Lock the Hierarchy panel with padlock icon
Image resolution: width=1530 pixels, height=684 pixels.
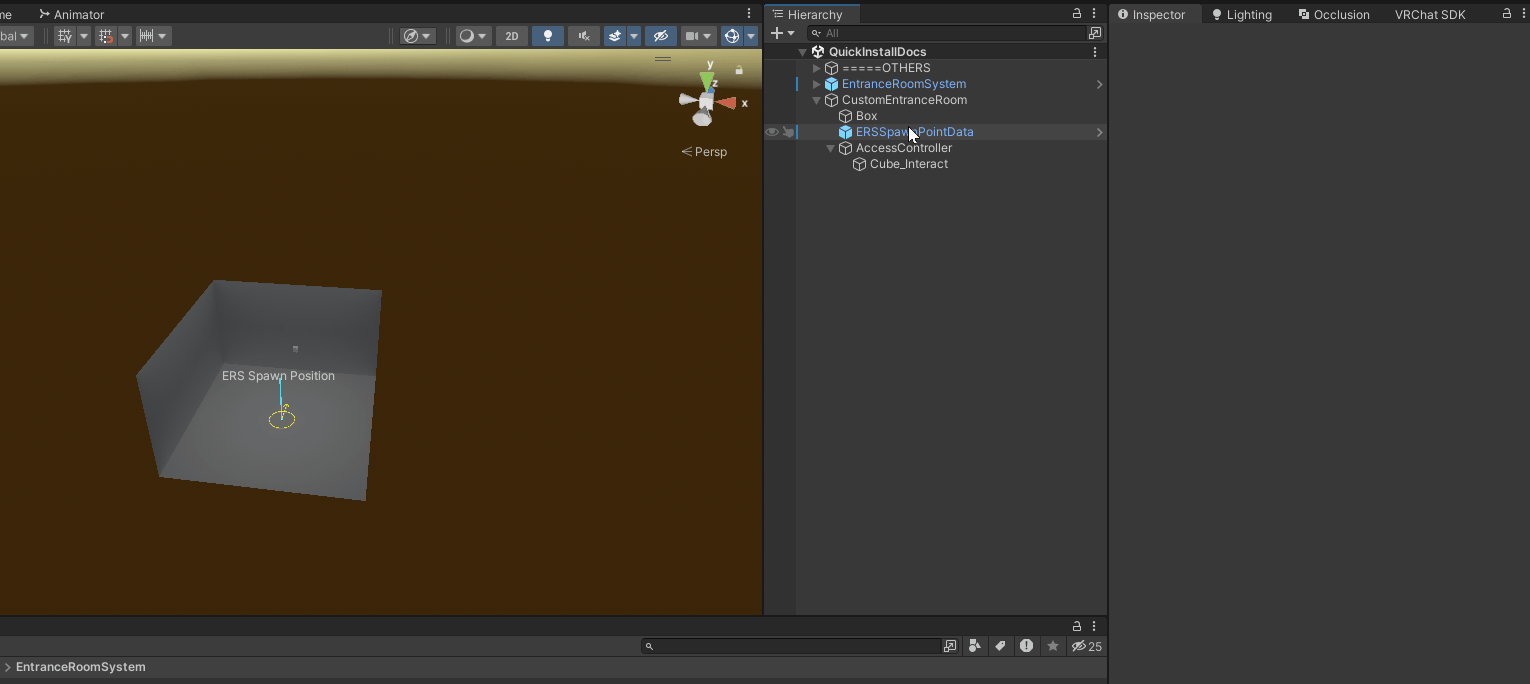(1077, 14)
